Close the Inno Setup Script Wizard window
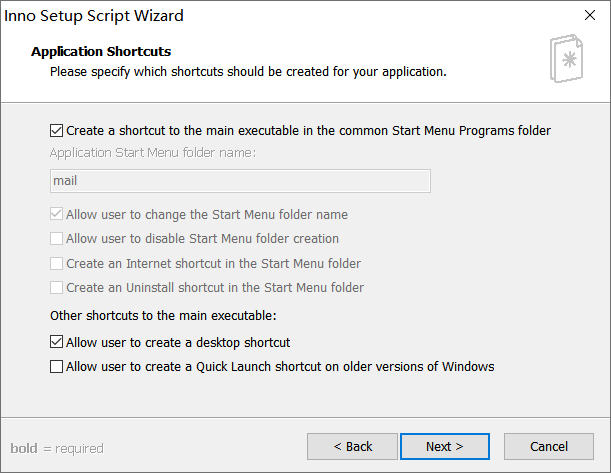The width and height of the screenshot is (611, 473). click(x=590, y=15)
